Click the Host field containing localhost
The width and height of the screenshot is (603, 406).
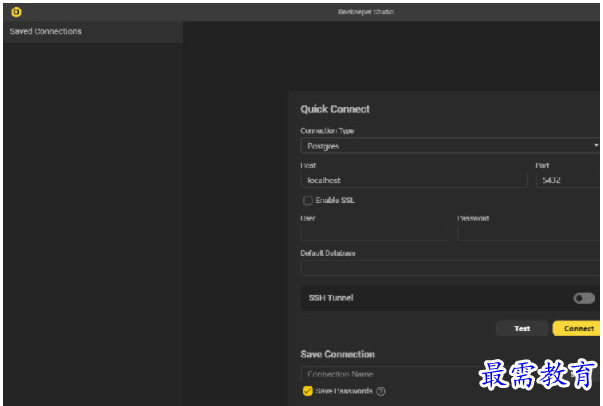point(414,180)
